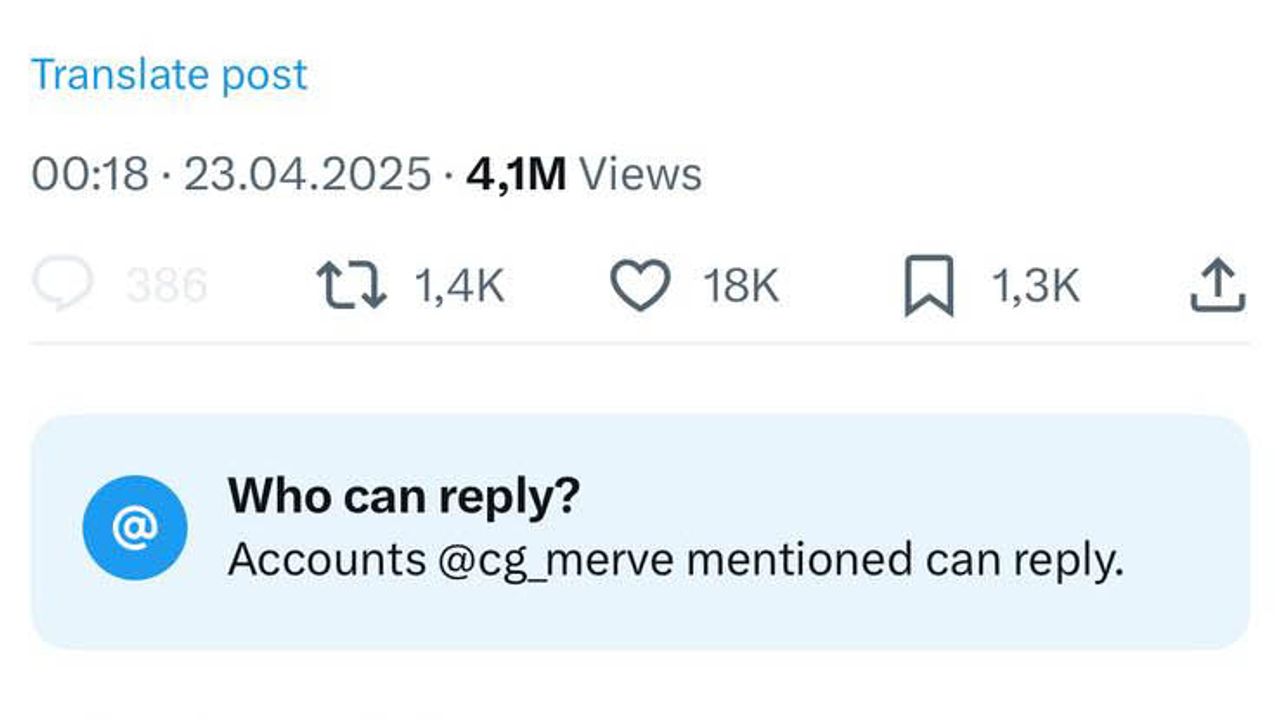Click the "Who can reply?" heading
This screenshot has height=720, width=1280.
click(x=404, y=497)
